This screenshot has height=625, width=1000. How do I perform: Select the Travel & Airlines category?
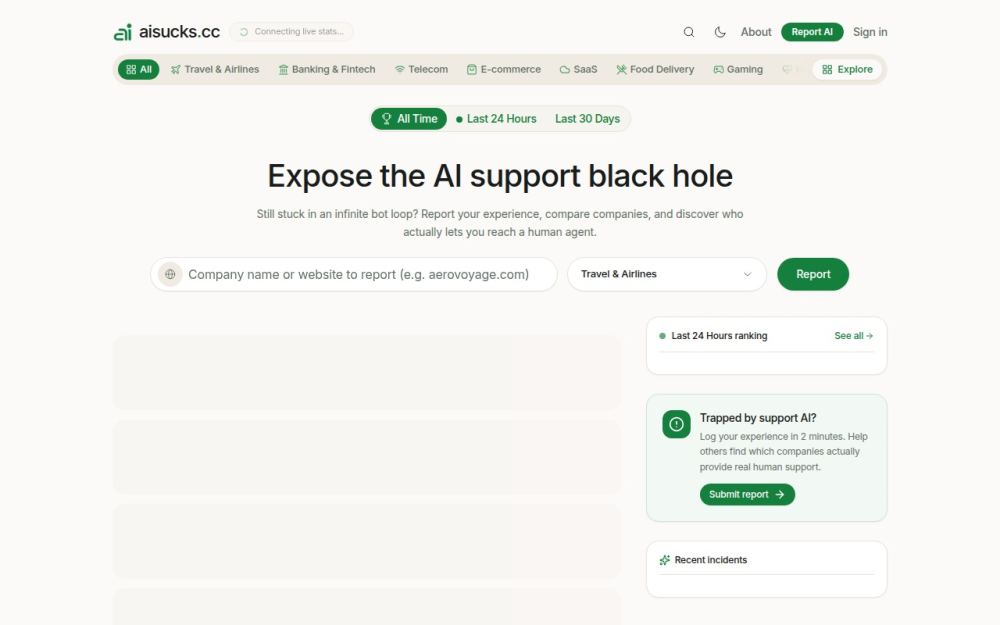215,70
